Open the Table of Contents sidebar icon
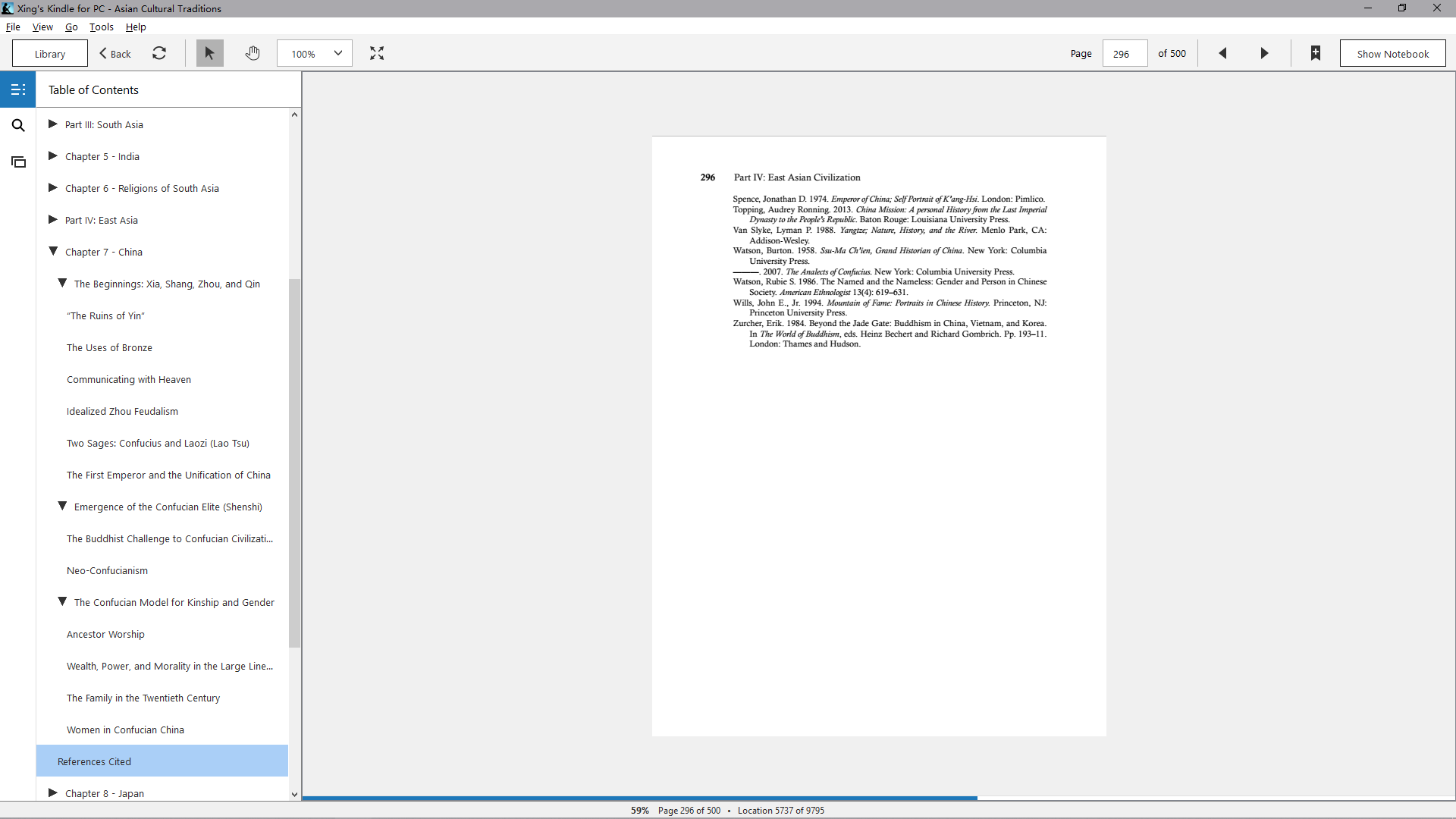The height and width of the screenshot is (819, 1456). [18, 89]
